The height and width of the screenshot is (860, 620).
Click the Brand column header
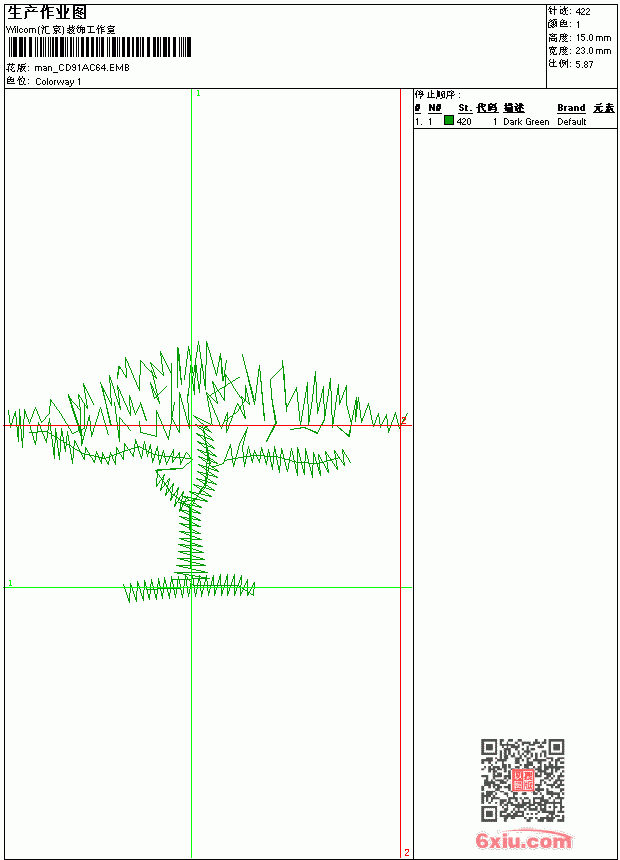click(571, 108)
